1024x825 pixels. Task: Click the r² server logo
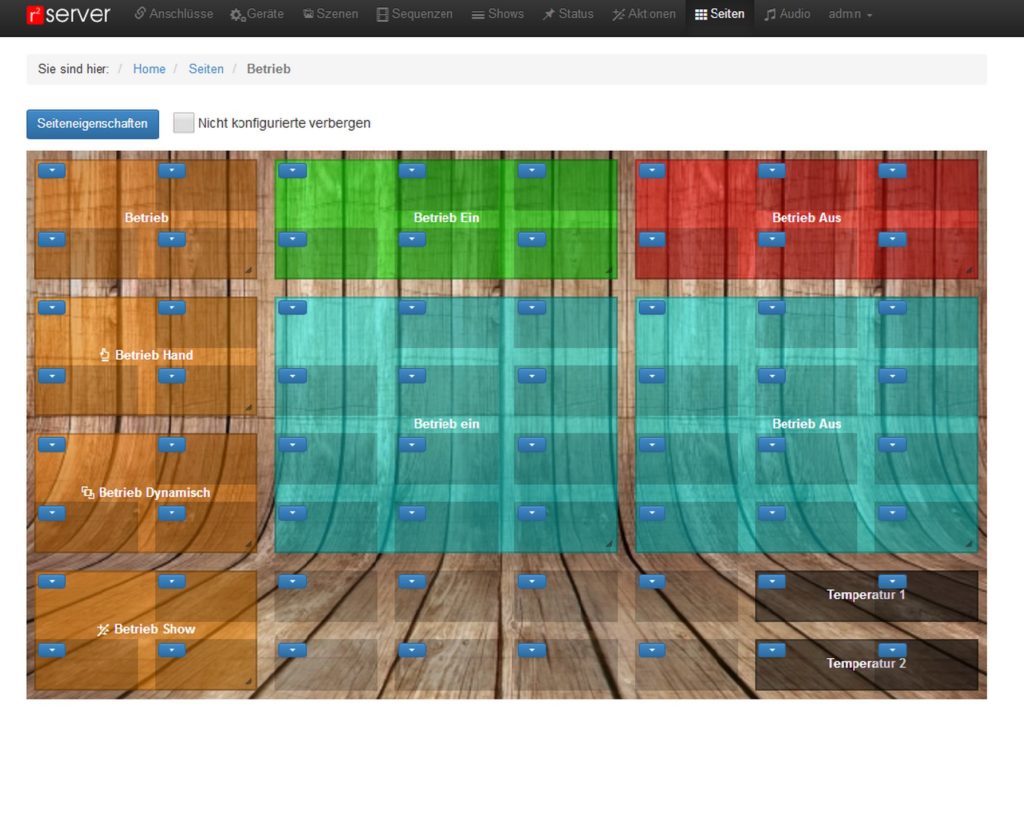click(x=68, y=14)
